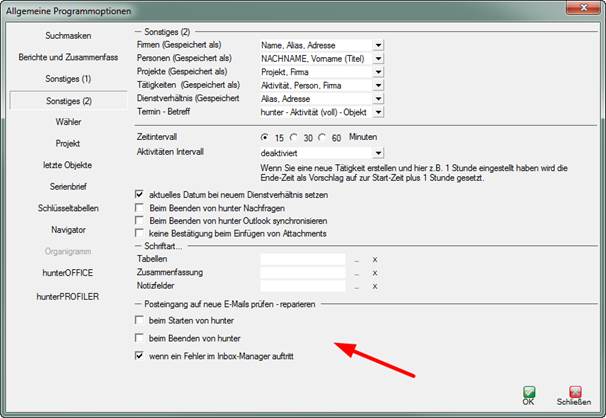The height and width of the screenshot is (418, 606).
Task: Open the Firmen (Gespeichert als) dropdown
Action: tap(378, 45)
